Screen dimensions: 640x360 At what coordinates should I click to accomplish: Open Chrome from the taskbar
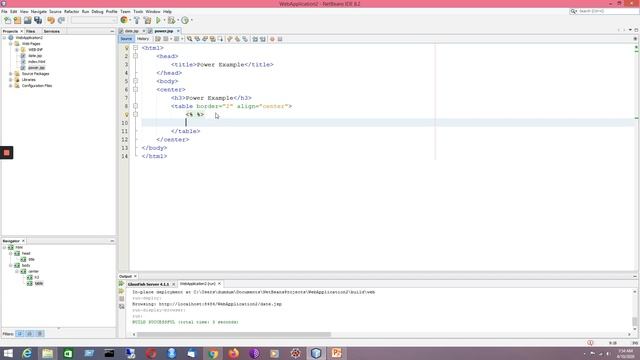tap(213, 353)
